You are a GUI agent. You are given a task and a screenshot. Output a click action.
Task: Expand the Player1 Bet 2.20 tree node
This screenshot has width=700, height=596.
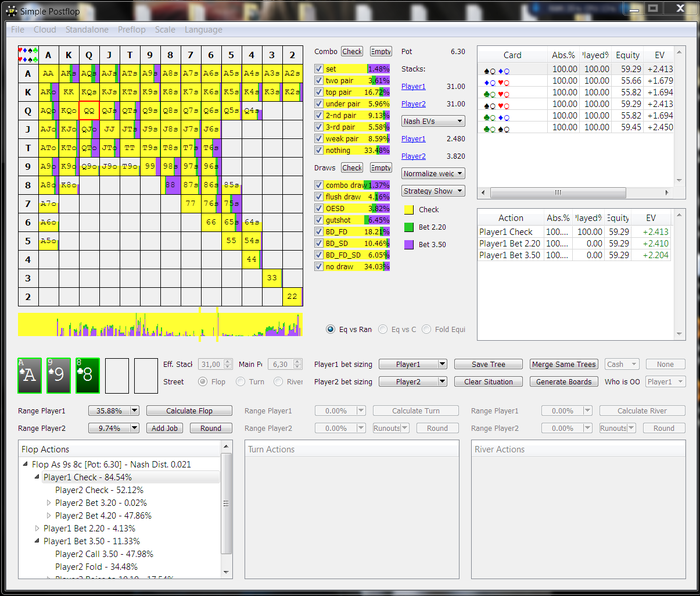click(x=38, y=528)
